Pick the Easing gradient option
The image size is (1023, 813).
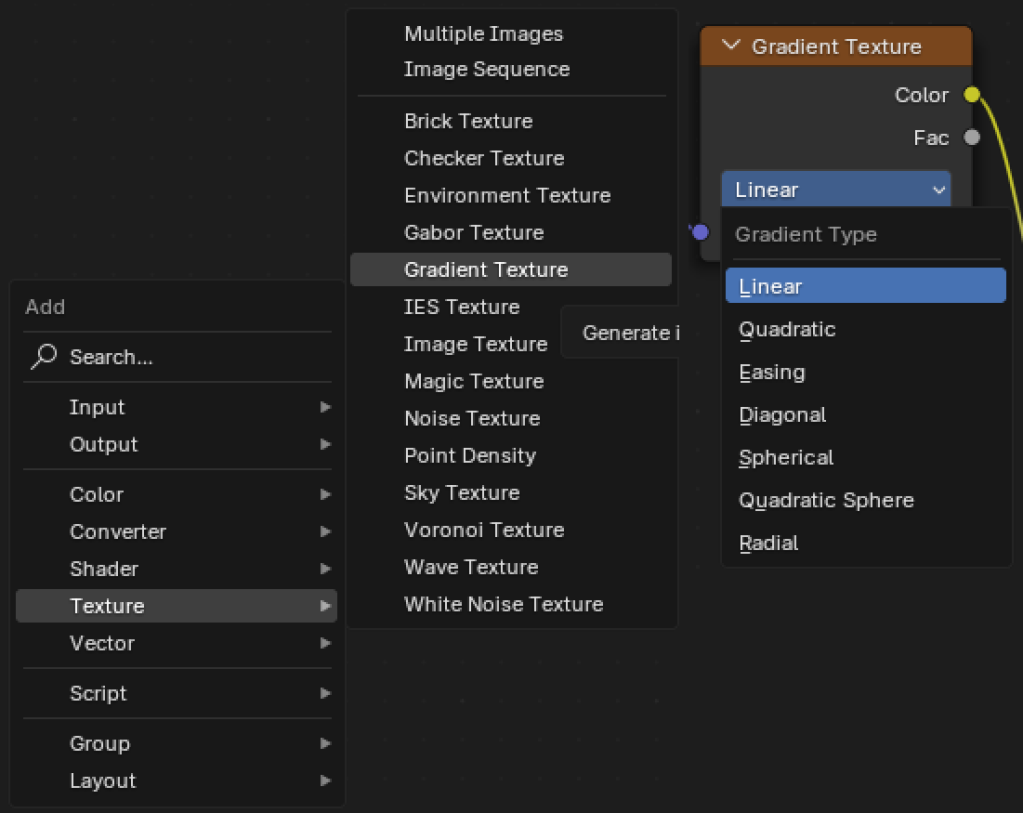coord(771,372)
